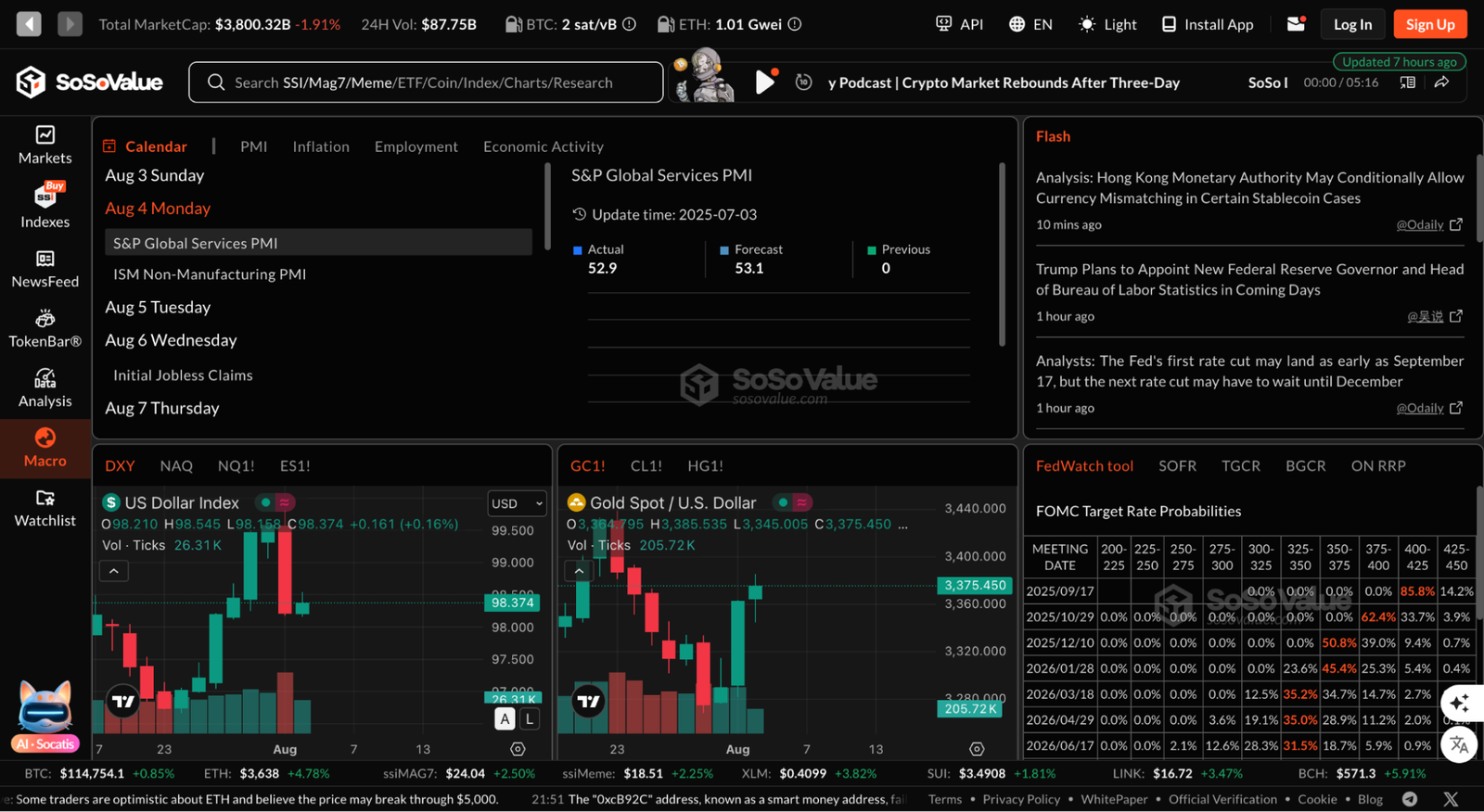Switch to the NAQ chart tab
1484x812 pixels.
pyautogui.click(x=176, y=465)
